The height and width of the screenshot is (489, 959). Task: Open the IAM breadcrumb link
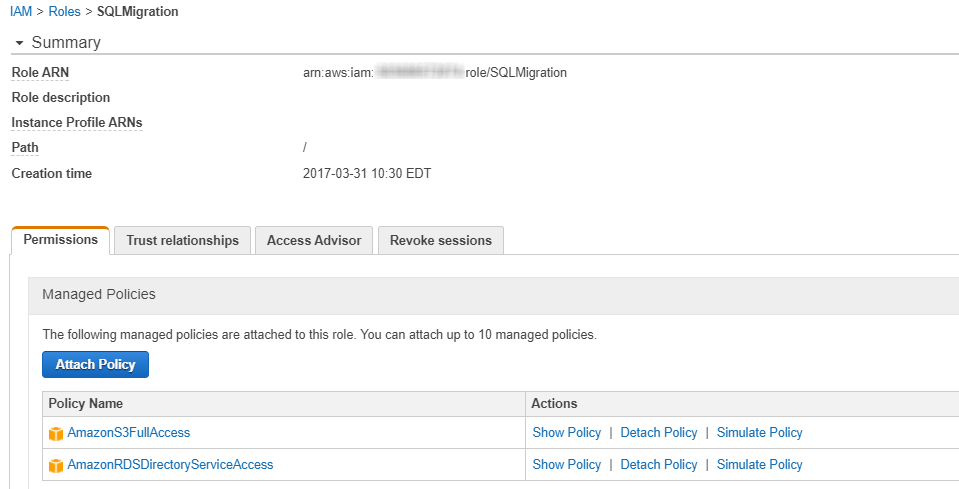tap(21, 11)
